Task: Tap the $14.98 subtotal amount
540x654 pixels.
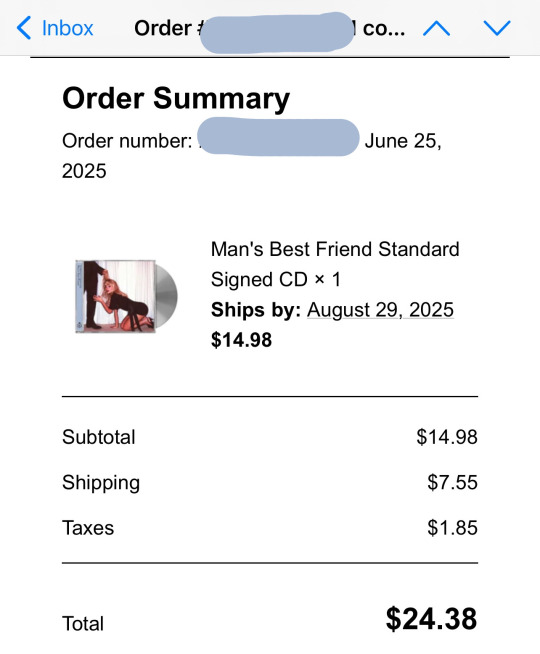Action: [447, 437]
